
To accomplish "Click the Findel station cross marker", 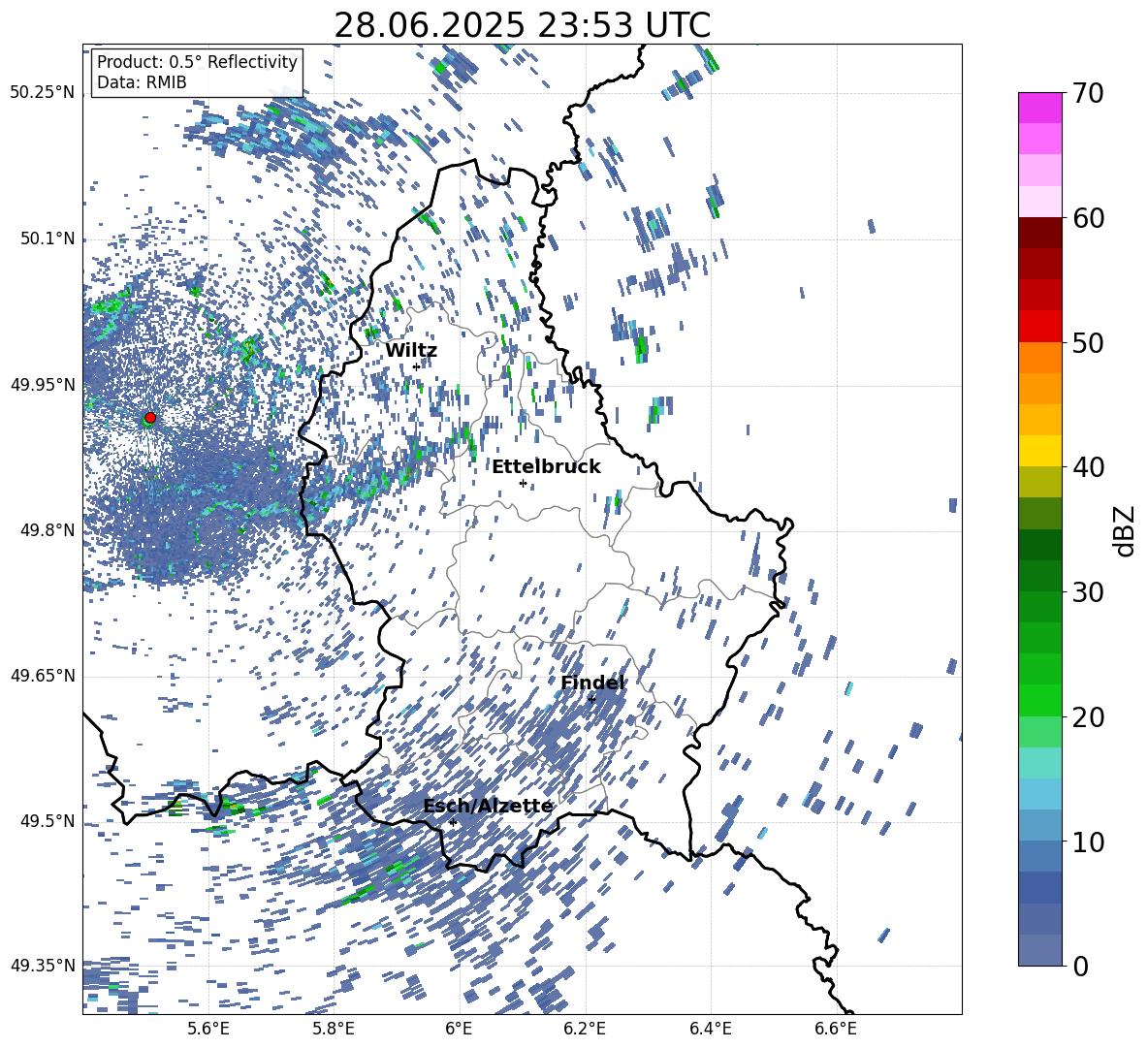I will coord(592,699).
